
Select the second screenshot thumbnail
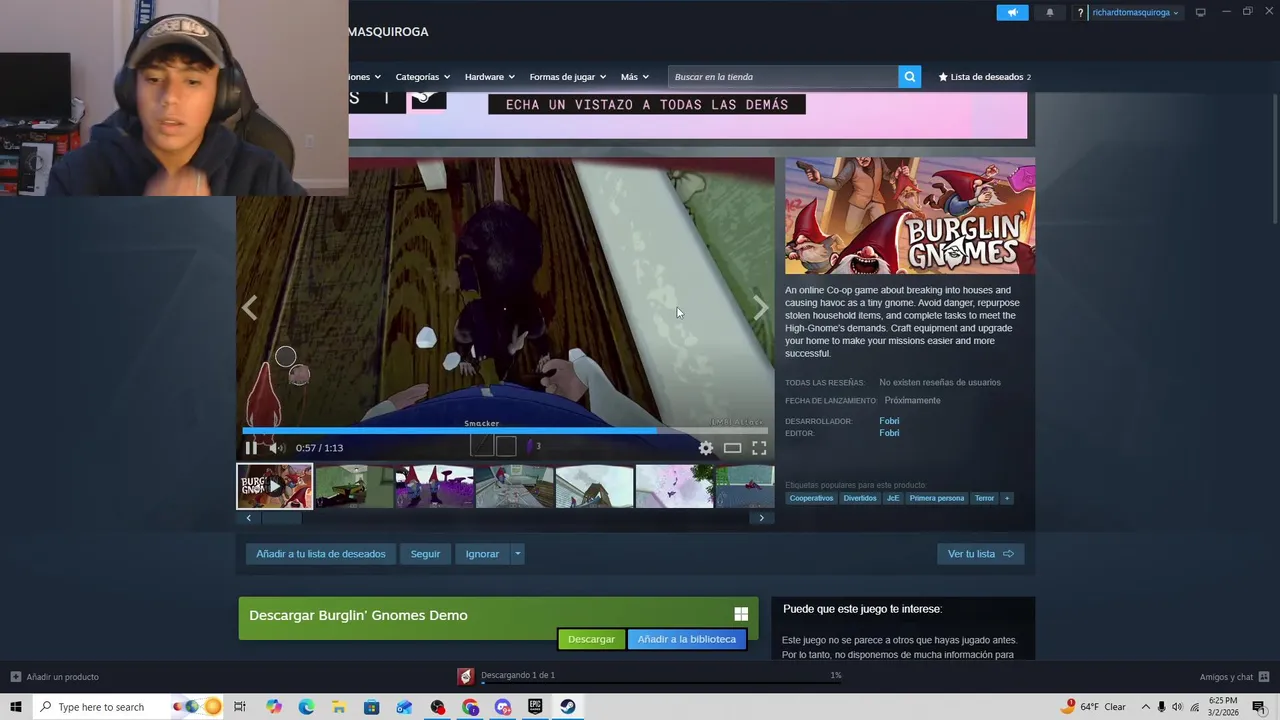[355, 486]
